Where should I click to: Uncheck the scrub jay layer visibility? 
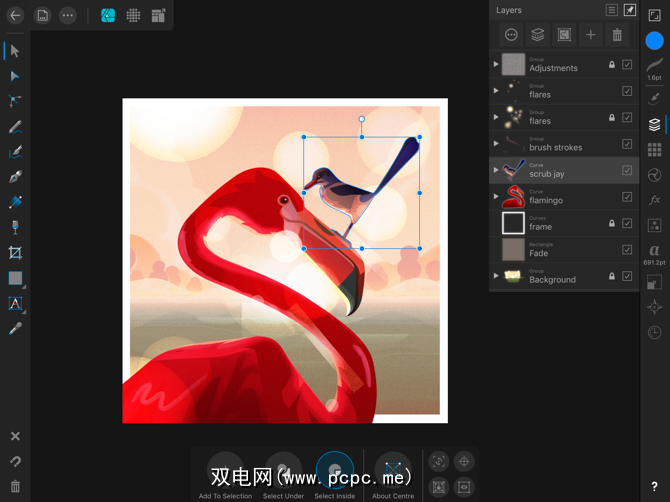627,170
